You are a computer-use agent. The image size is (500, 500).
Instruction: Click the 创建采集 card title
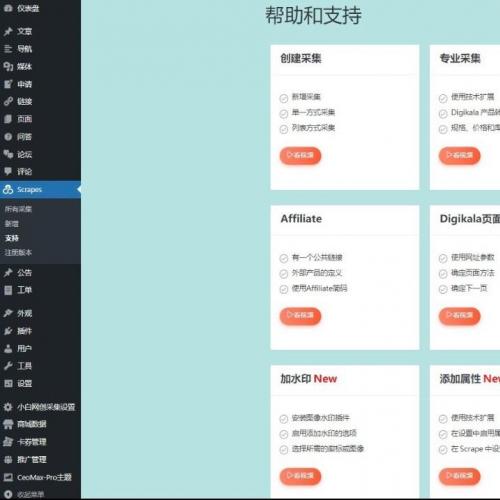point(301,59)
